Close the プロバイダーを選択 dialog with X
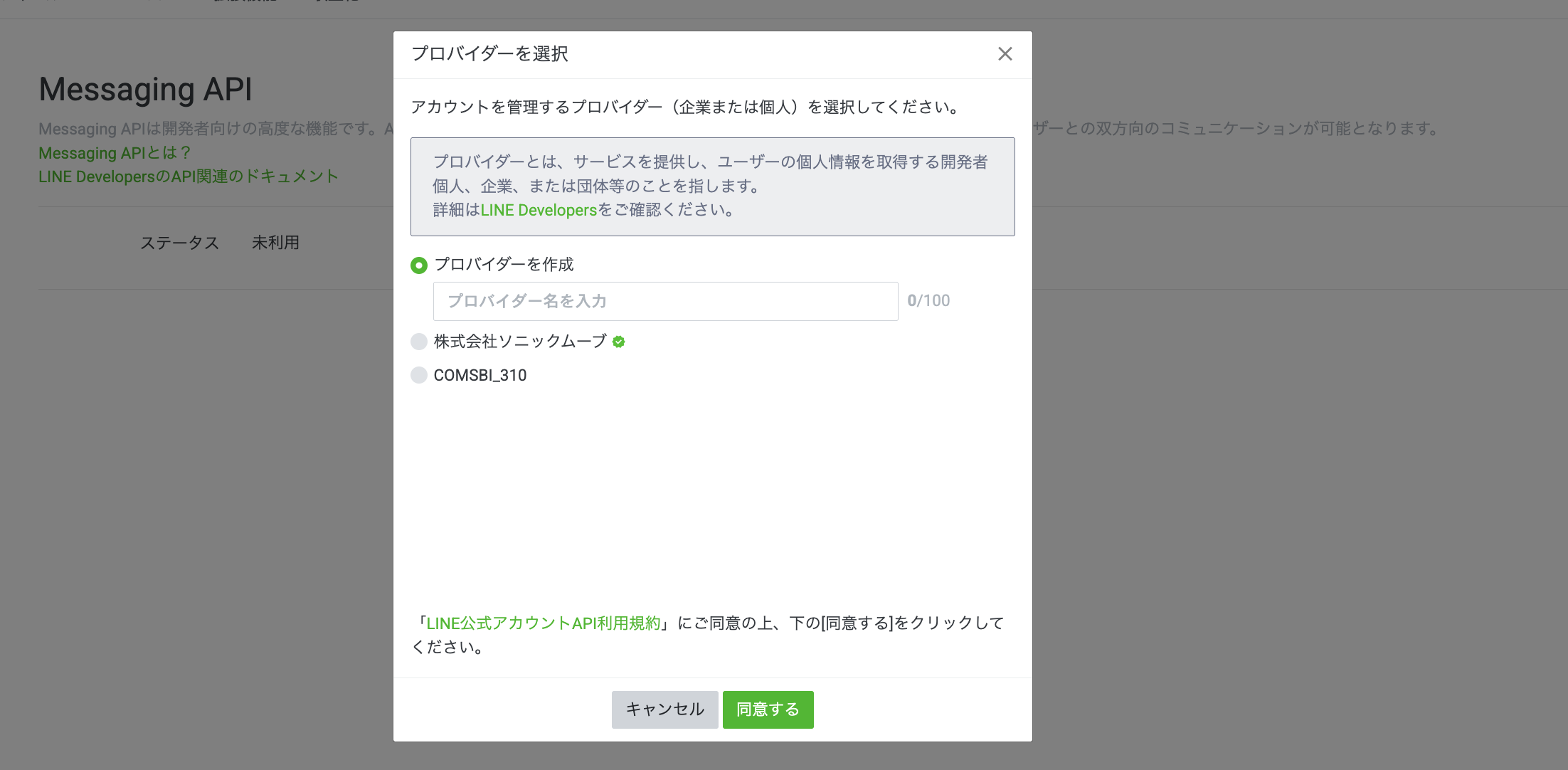 pyautogui.click(x=1005, y=54)
